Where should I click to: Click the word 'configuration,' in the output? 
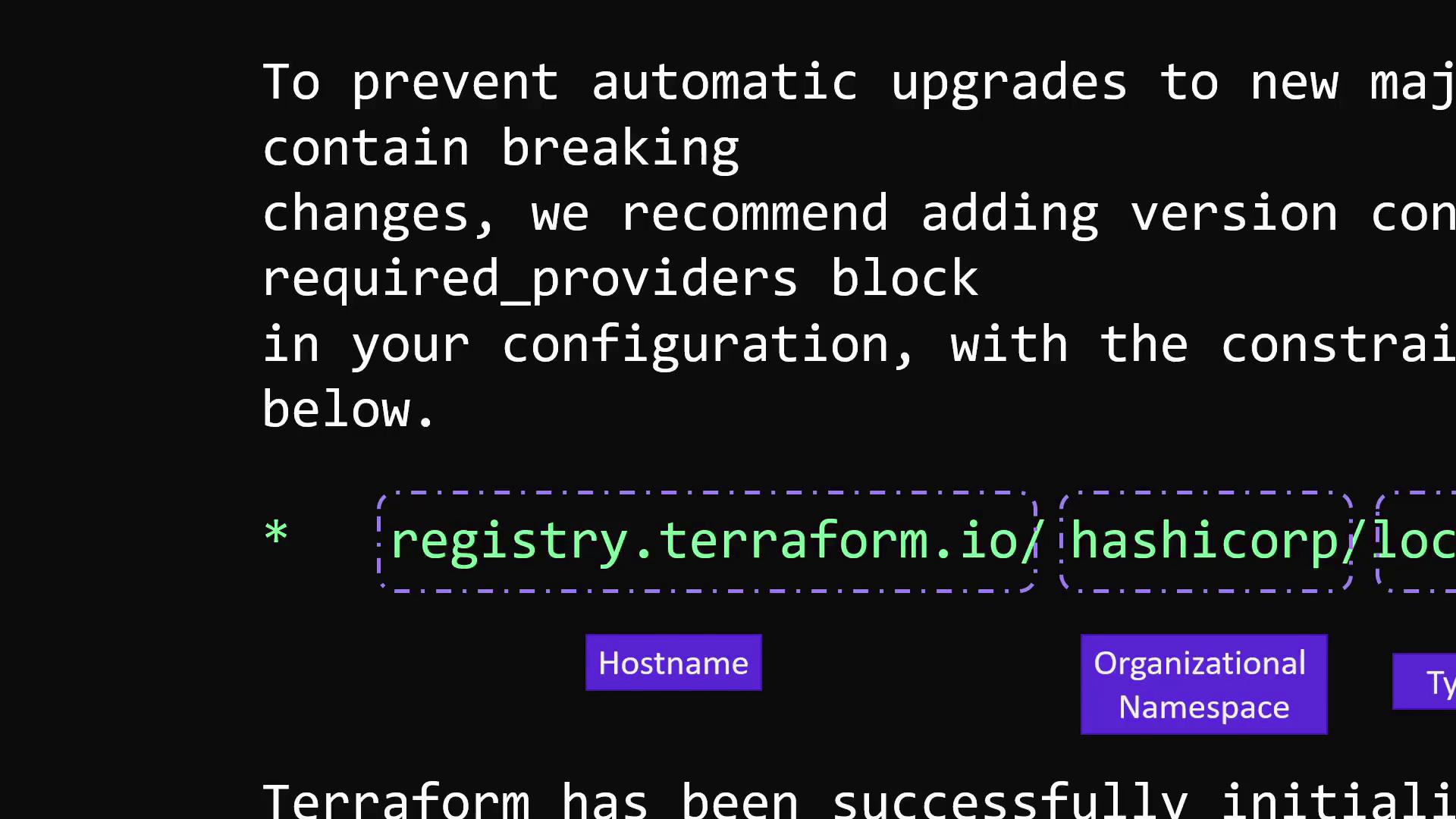pos(708,345)
